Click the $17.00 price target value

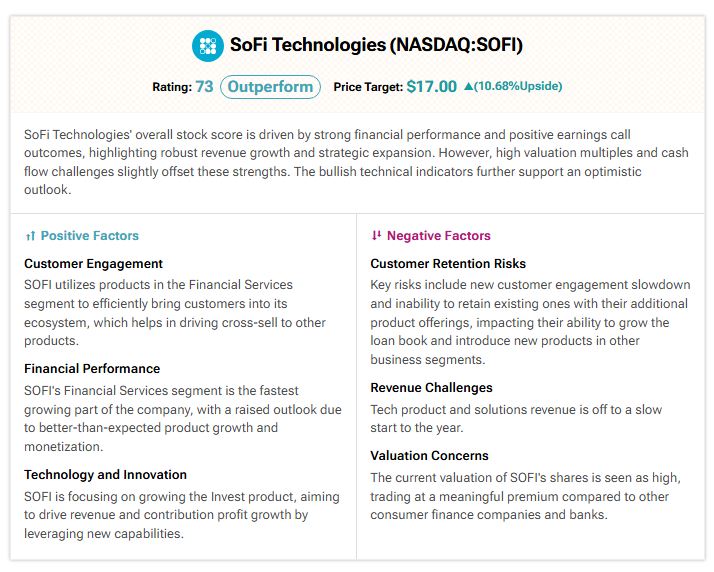click(x=431, y=87)
